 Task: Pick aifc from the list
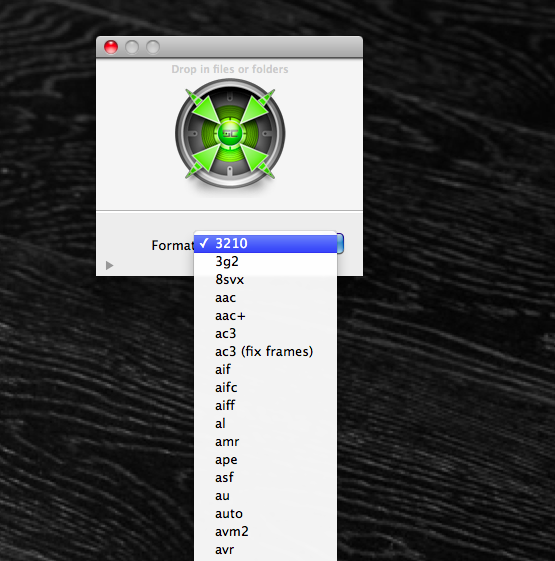pyautogui.click(x=265, y=387)
